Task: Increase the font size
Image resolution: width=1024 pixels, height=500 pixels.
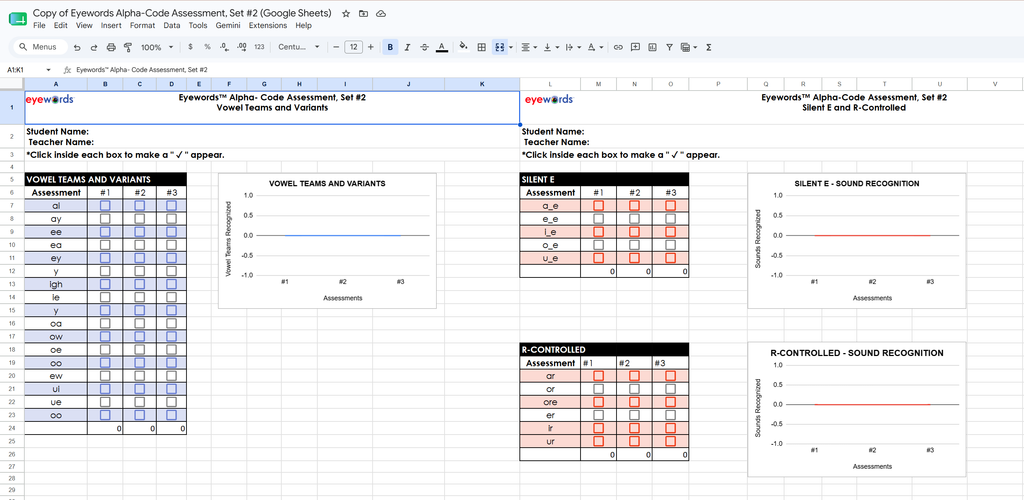Action: [371, 47]
